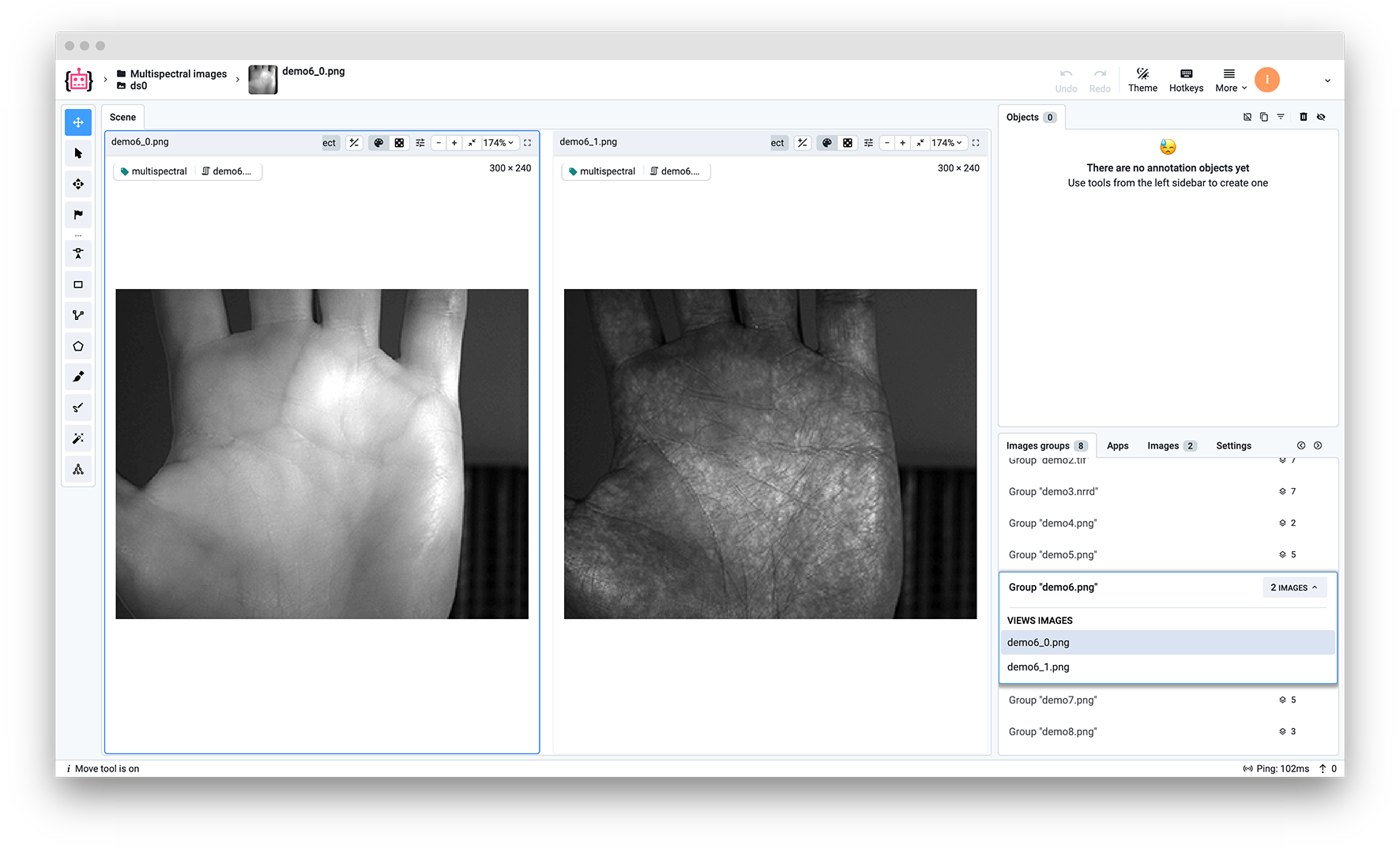Open the More menu in the header

tap(1229, 80)
